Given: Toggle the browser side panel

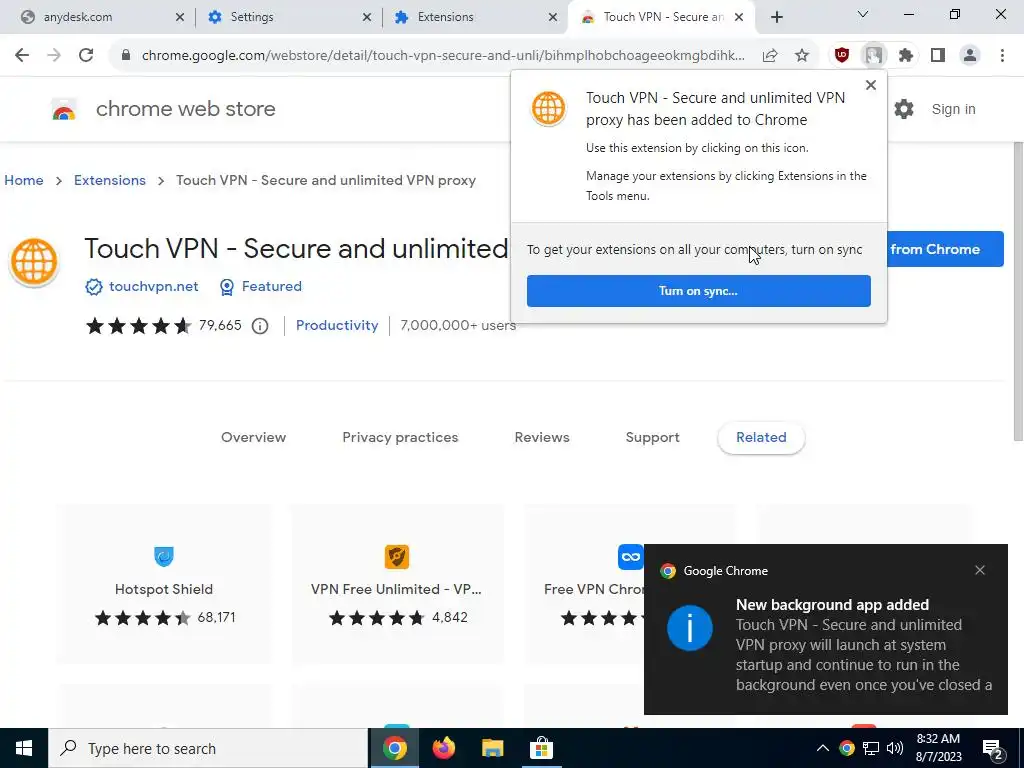Looking at the screenshot, I should pyautogui.click(x=938, y=56).
